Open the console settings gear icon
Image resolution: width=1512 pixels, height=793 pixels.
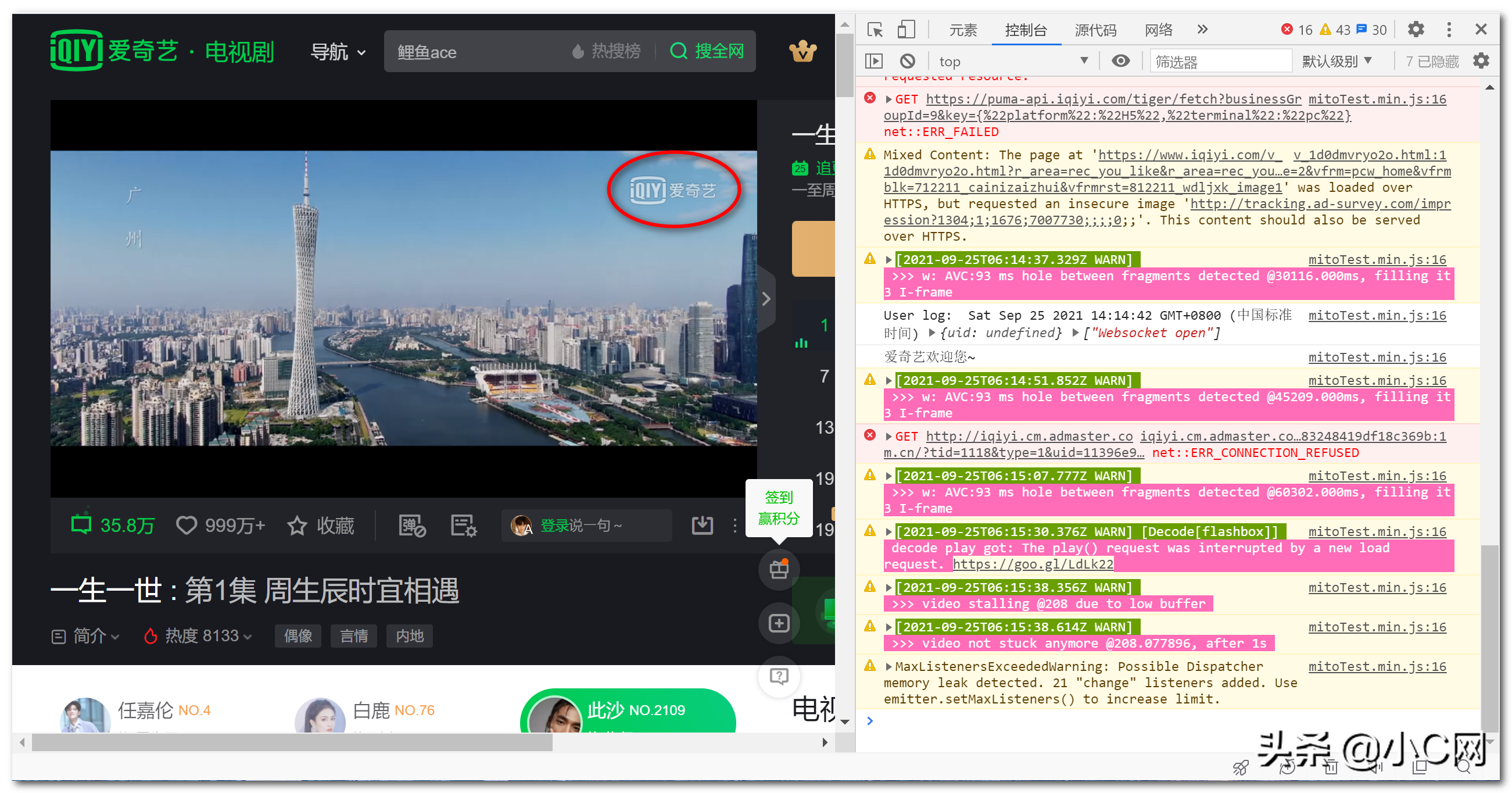point(1481,60)
